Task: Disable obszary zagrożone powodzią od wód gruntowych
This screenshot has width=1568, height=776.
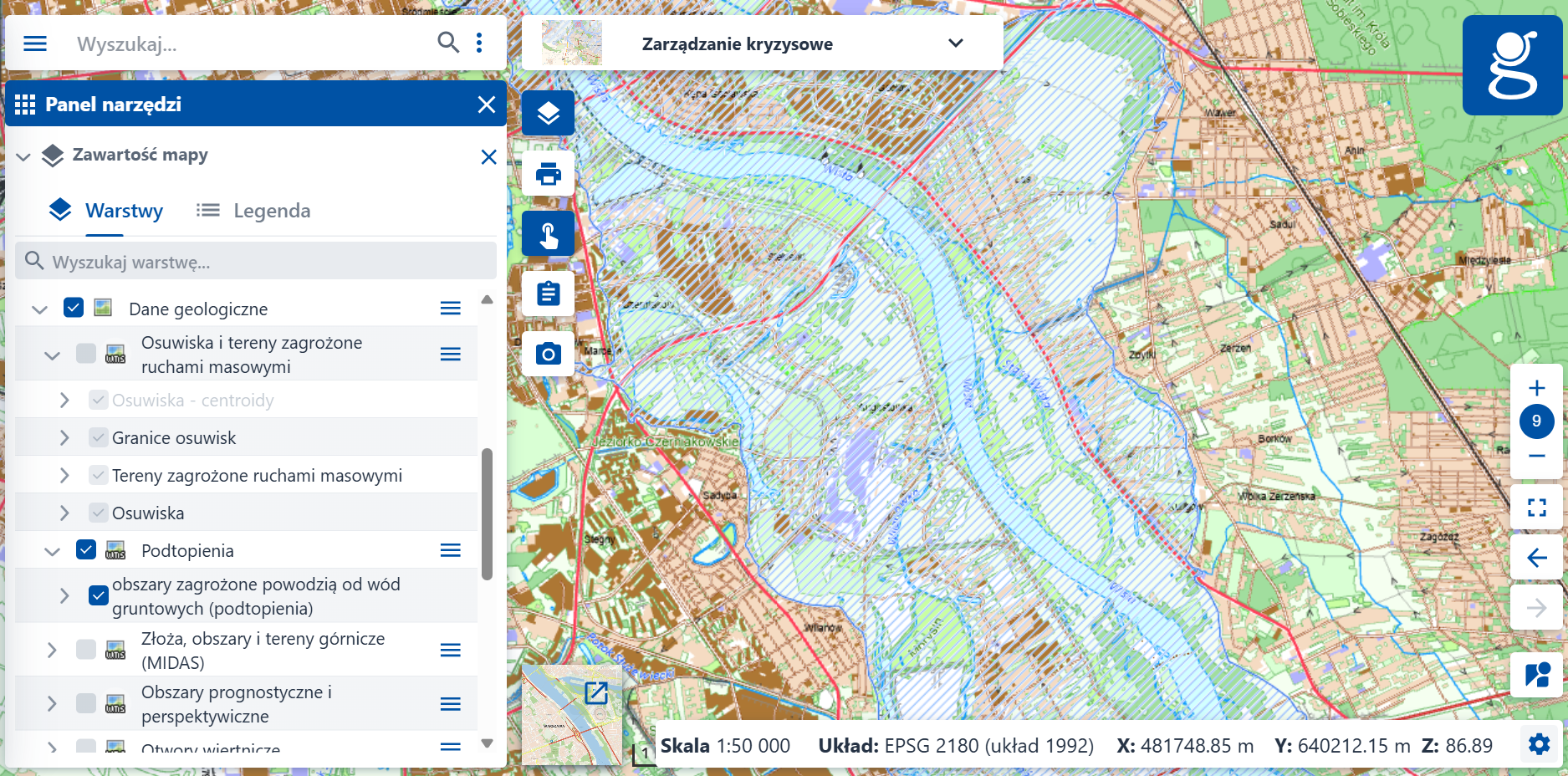Action: pyautogui.click(x=100, y=595)
